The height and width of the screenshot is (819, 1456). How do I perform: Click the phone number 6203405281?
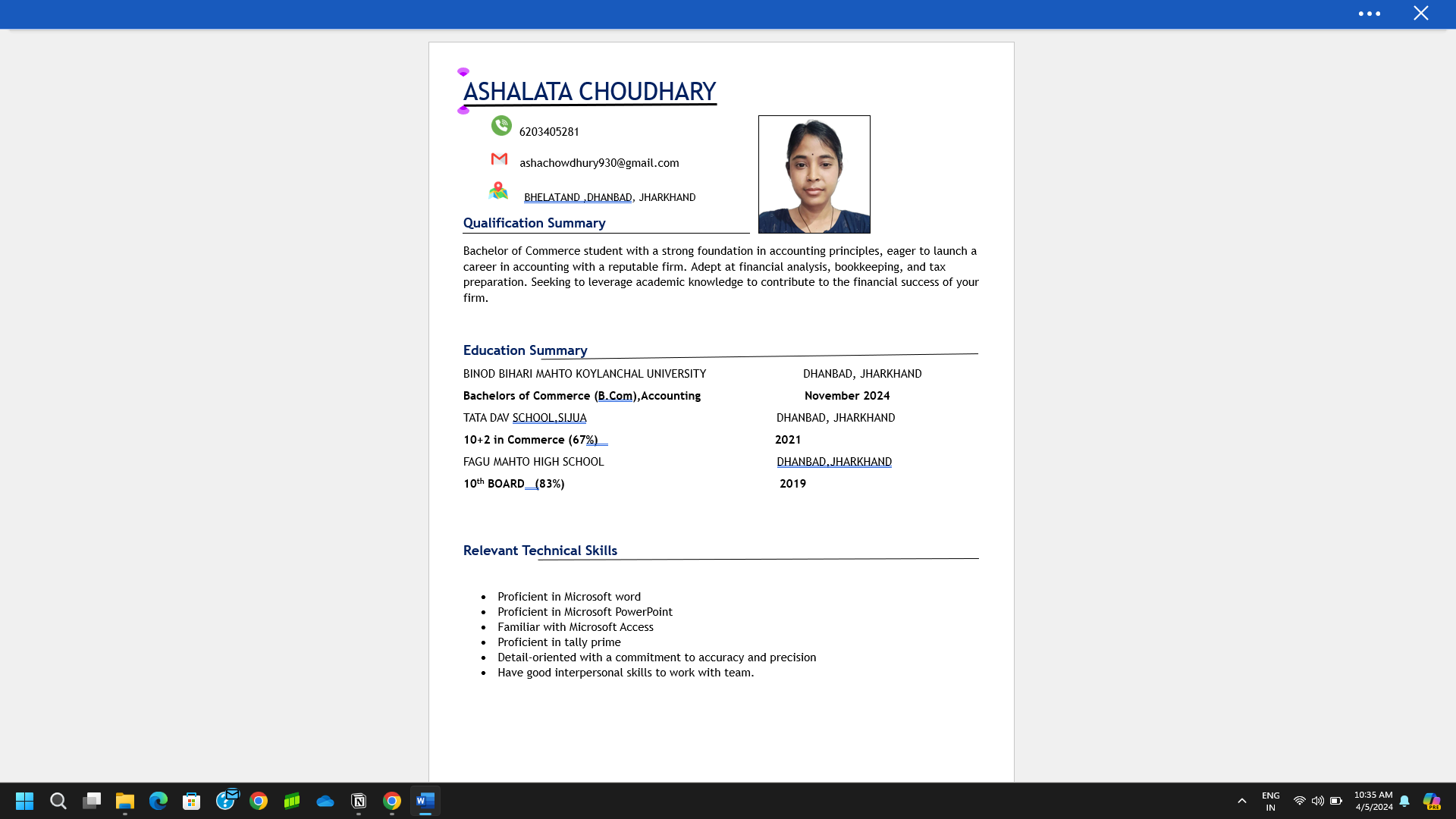549,132
